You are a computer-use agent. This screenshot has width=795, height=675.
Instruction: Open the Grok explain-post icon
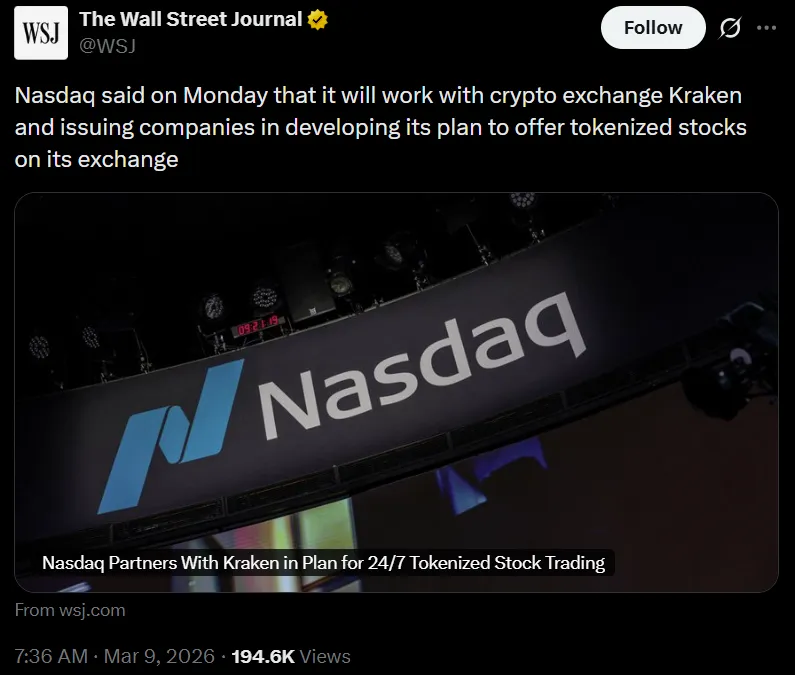tap(731, 28)
